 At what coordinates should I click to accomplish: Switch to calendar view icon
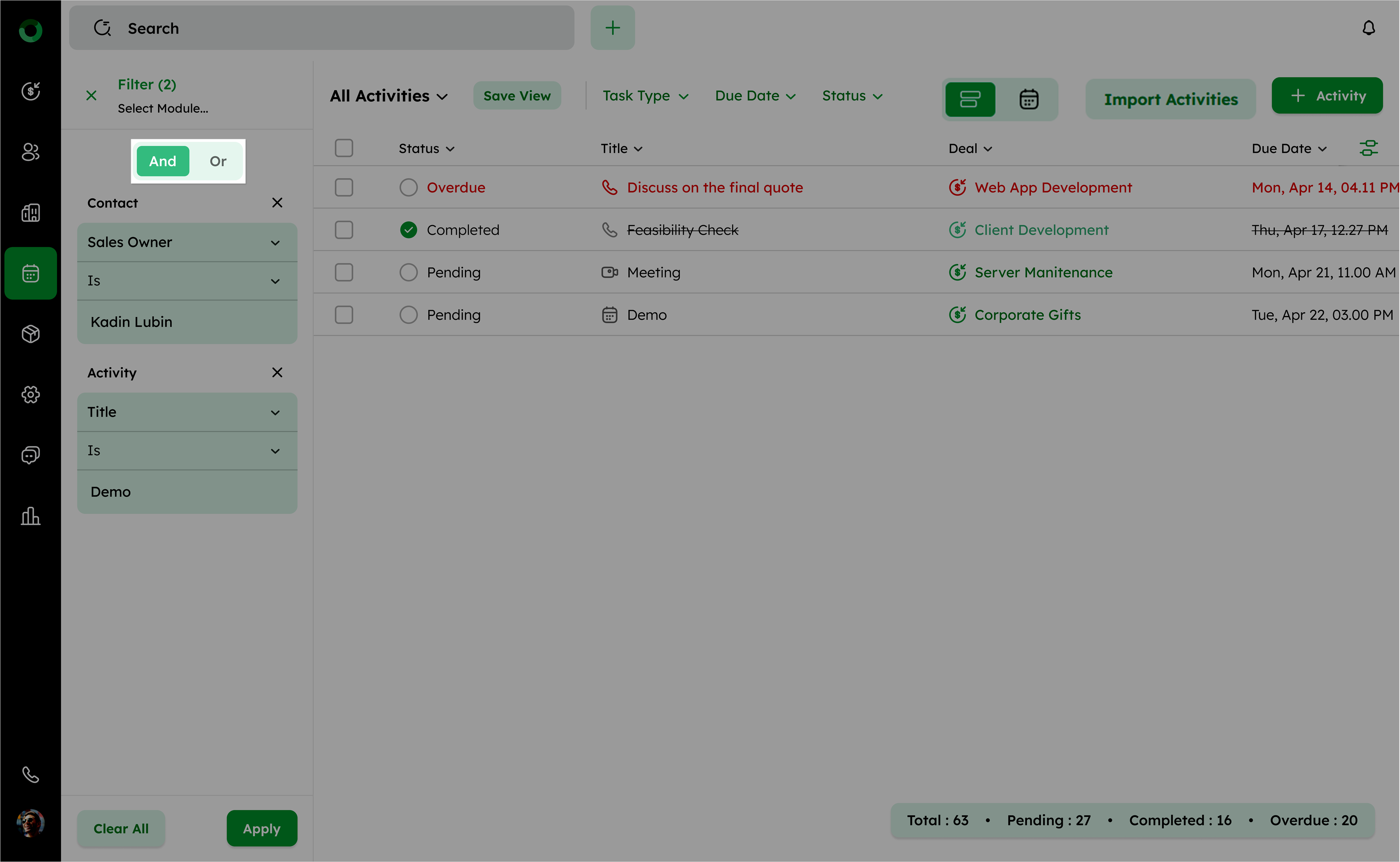tap(1028, 99)
